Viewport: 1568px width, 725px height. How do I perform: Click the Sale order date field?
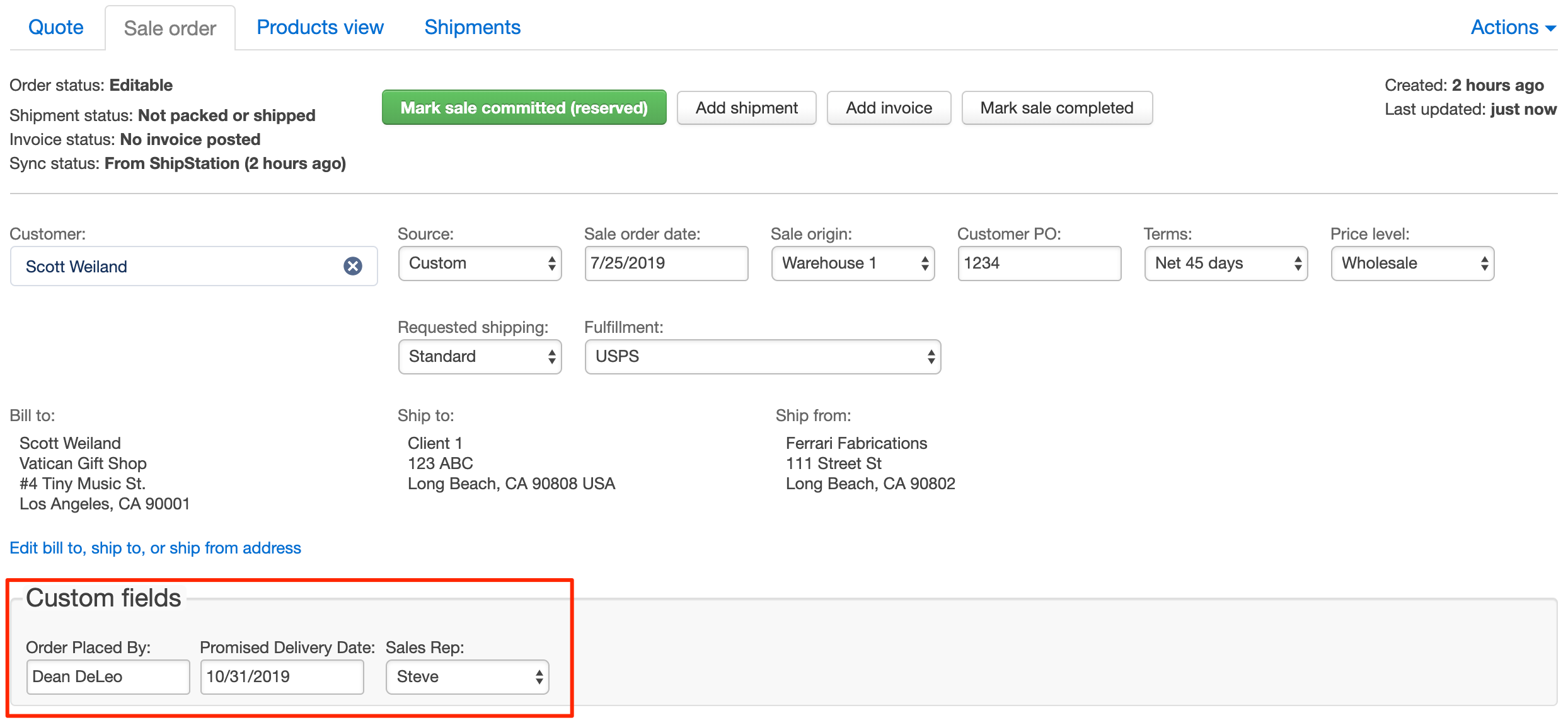point(667,264)
